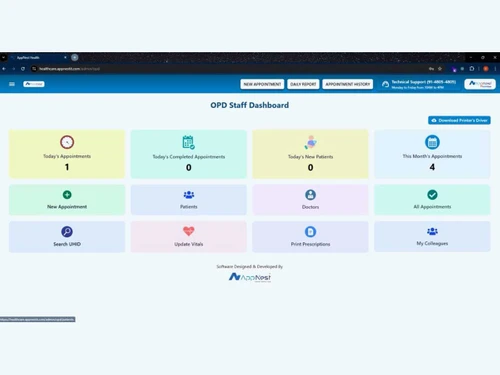500x375 pixels.
Task: Click the AppNest logo in header
Action: coord(34,84)
